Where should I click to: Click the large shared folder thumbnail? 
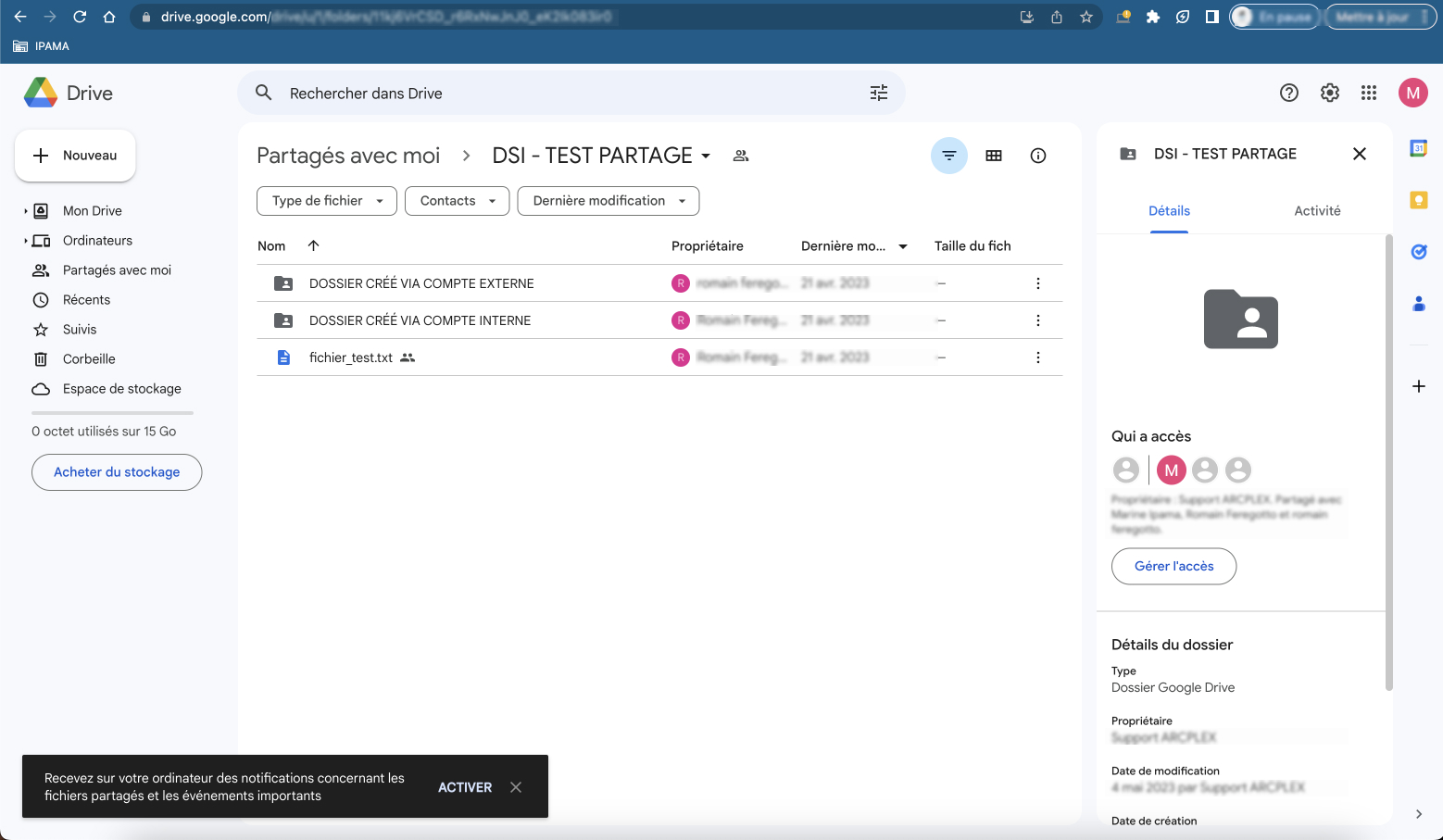[1241, 319]
